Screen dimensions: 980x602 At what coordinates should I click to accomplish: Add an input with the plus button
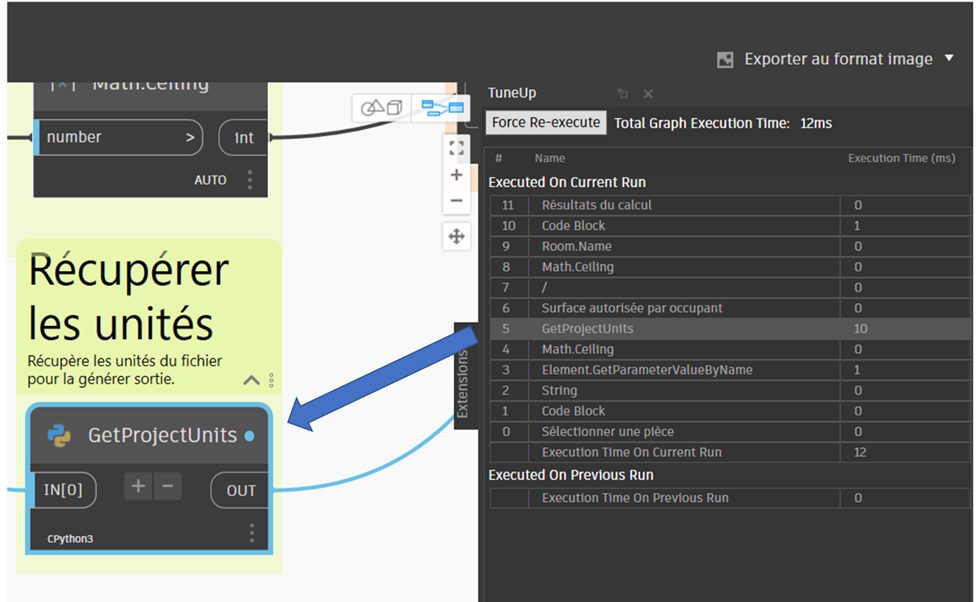point(138,486)
